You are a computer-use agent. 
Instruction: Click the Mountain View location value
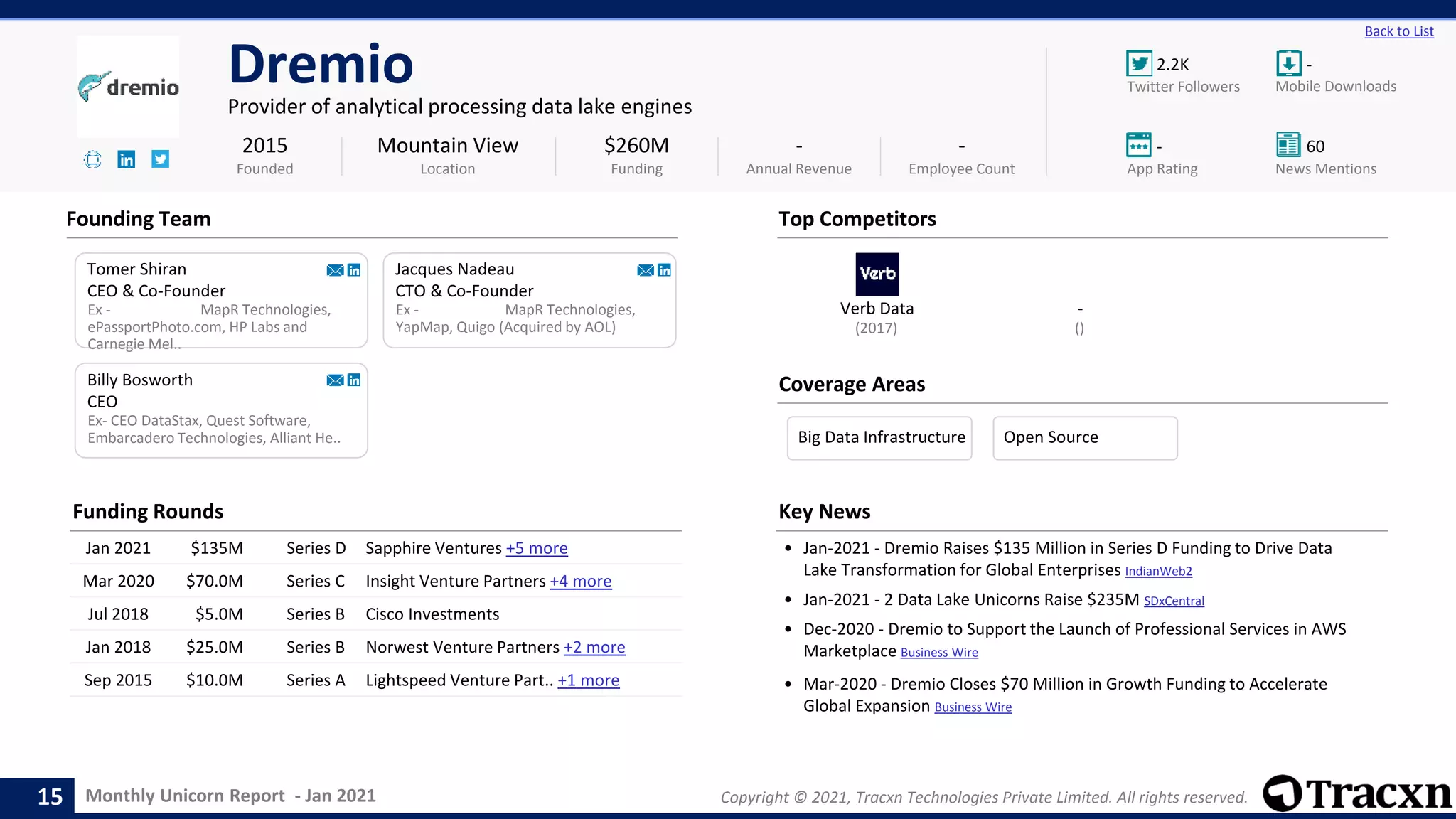[x=448, y=145]
